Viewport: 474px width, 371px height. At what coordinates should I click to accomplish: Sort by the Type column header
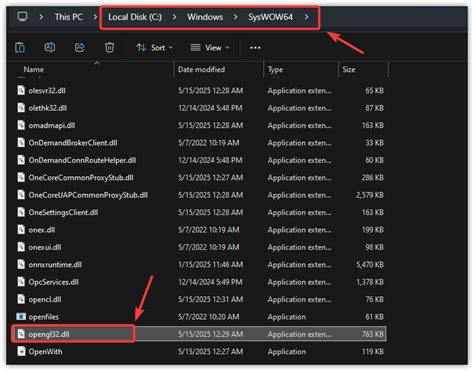coord(275,69)
